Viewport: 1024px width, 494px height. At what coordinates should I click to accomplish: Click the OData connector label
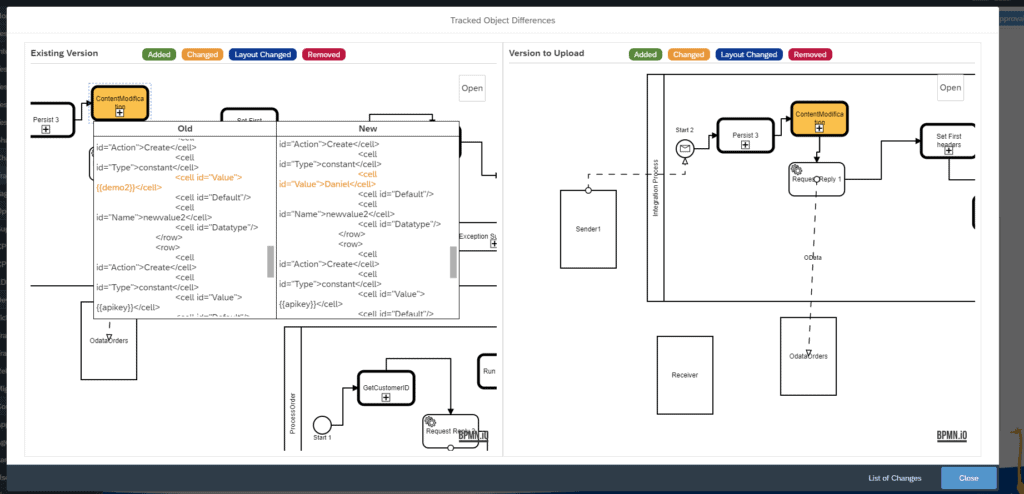coord(813,257)
